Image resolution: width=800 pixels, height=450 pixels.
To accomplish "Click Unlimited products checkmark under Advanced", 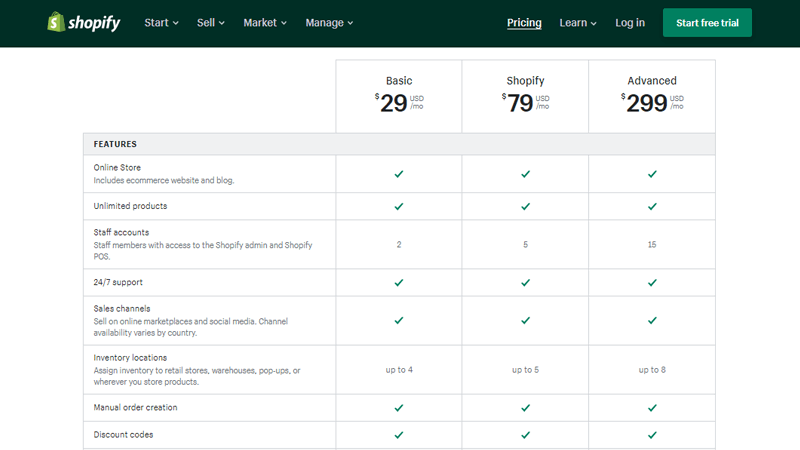I will 652,206.
